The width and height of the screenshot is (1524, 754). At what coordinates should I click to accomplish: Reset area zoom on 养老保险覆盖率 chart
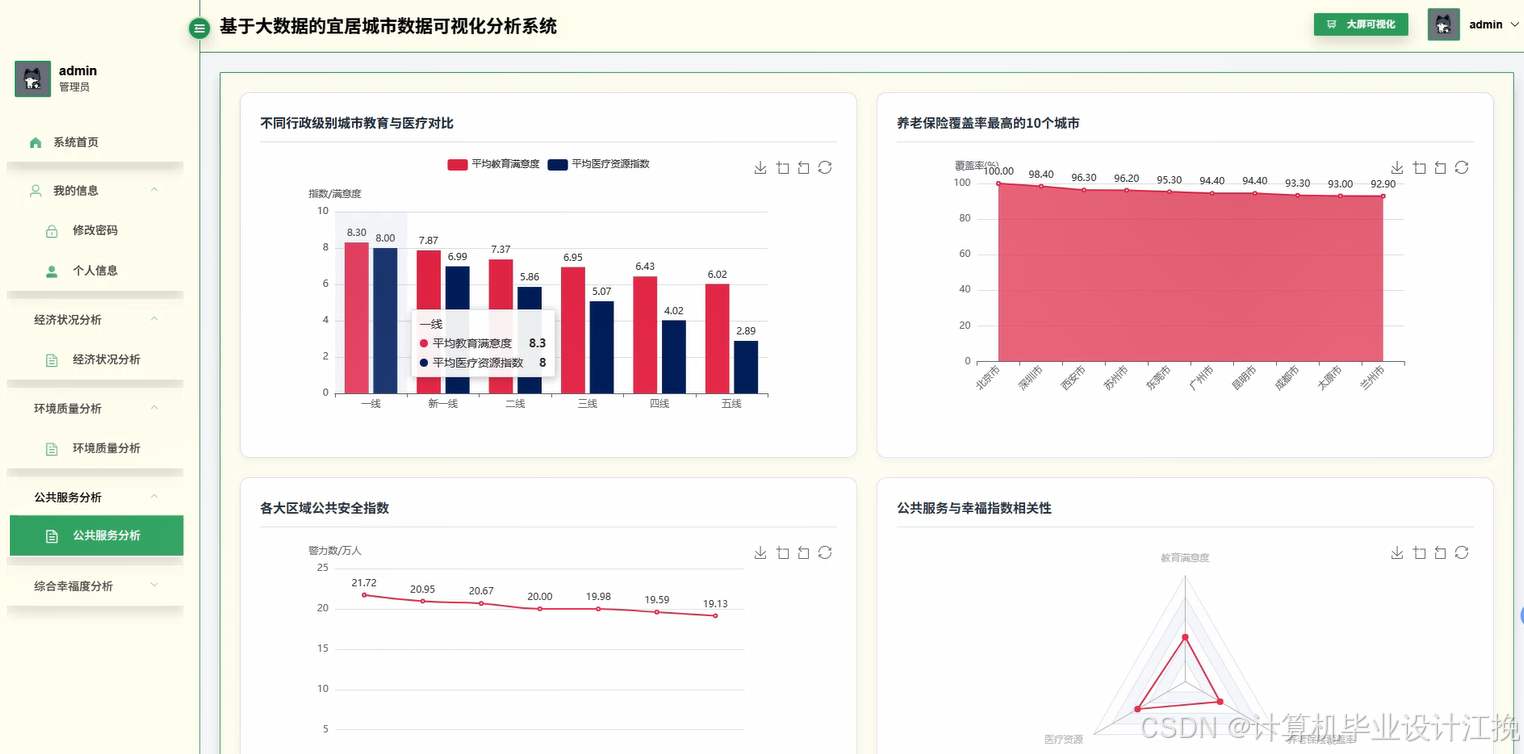tap(1440, 168)
